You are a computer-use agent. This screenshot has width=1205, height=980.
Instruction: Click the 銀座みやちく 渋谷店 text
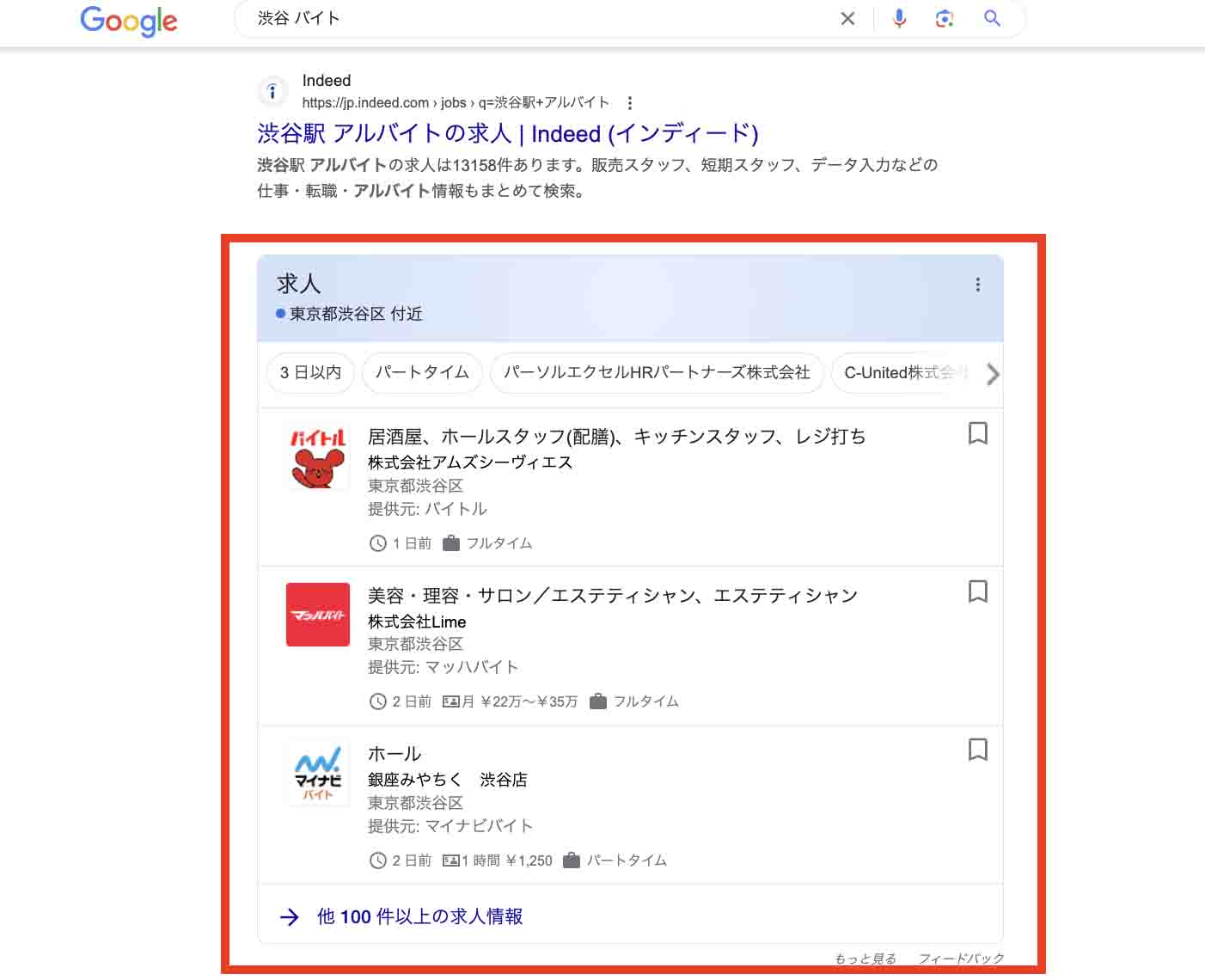point(448,780)
